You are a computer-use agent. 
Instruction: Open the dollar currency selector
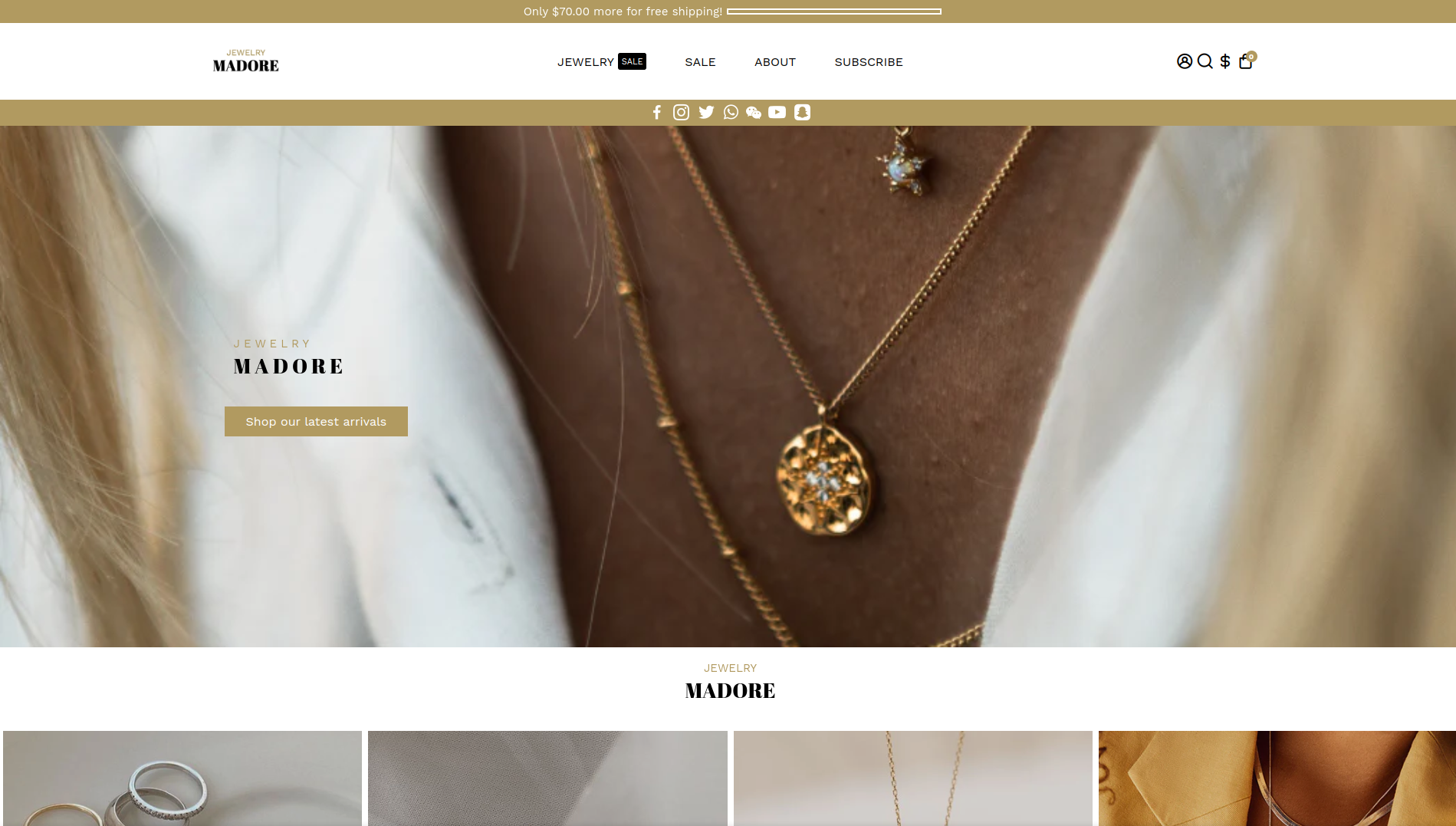point(1225,61)
